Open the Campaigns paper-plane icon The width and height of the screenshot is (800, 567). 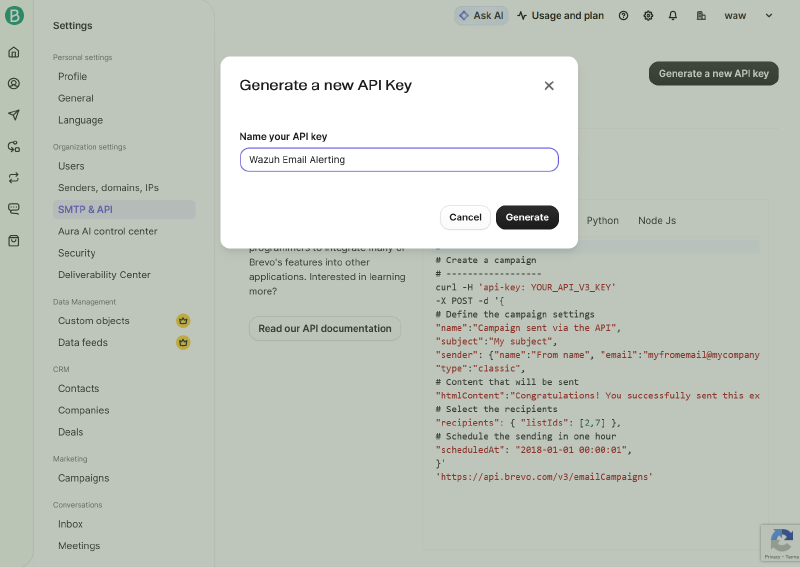coord(14,115)
